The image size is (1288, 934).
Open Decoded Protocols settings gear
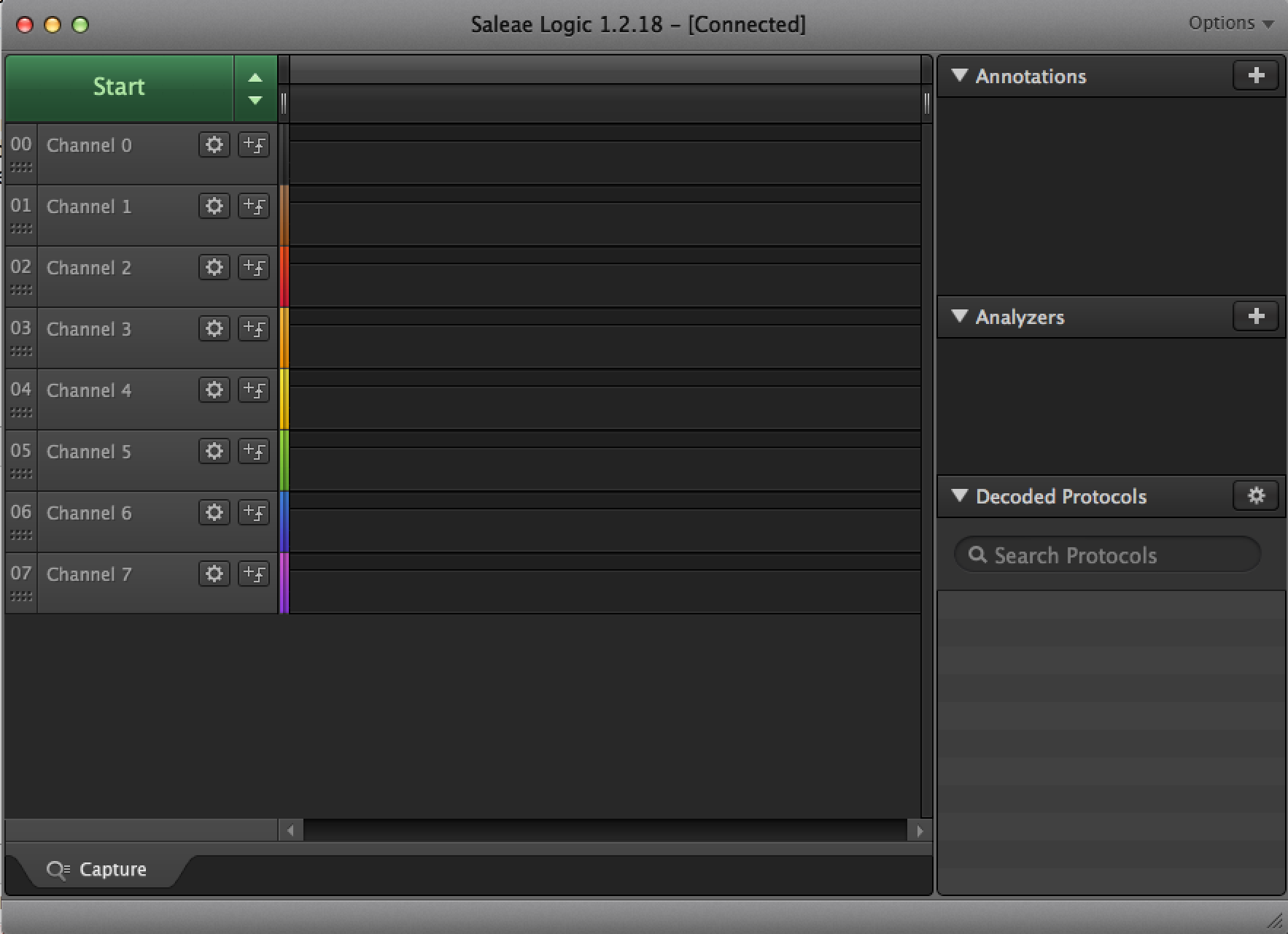pyautogui.click(x=1255, y=495)
